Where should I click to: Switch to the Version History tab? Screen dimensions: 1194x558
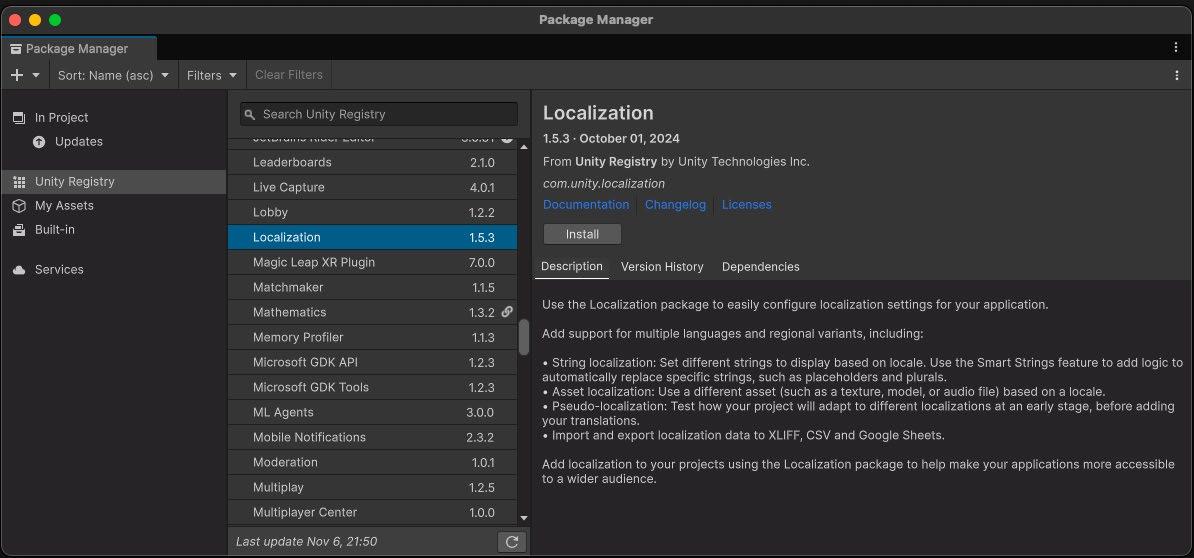click(662, 266)
